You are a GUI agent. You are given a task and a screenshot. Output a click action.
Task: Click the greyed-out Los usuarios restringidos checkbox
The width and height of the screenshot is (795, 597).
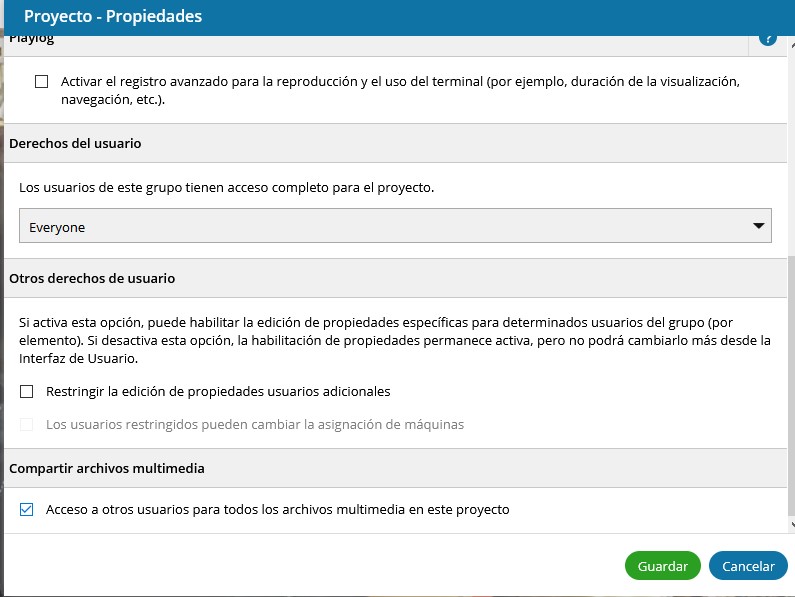27,424
